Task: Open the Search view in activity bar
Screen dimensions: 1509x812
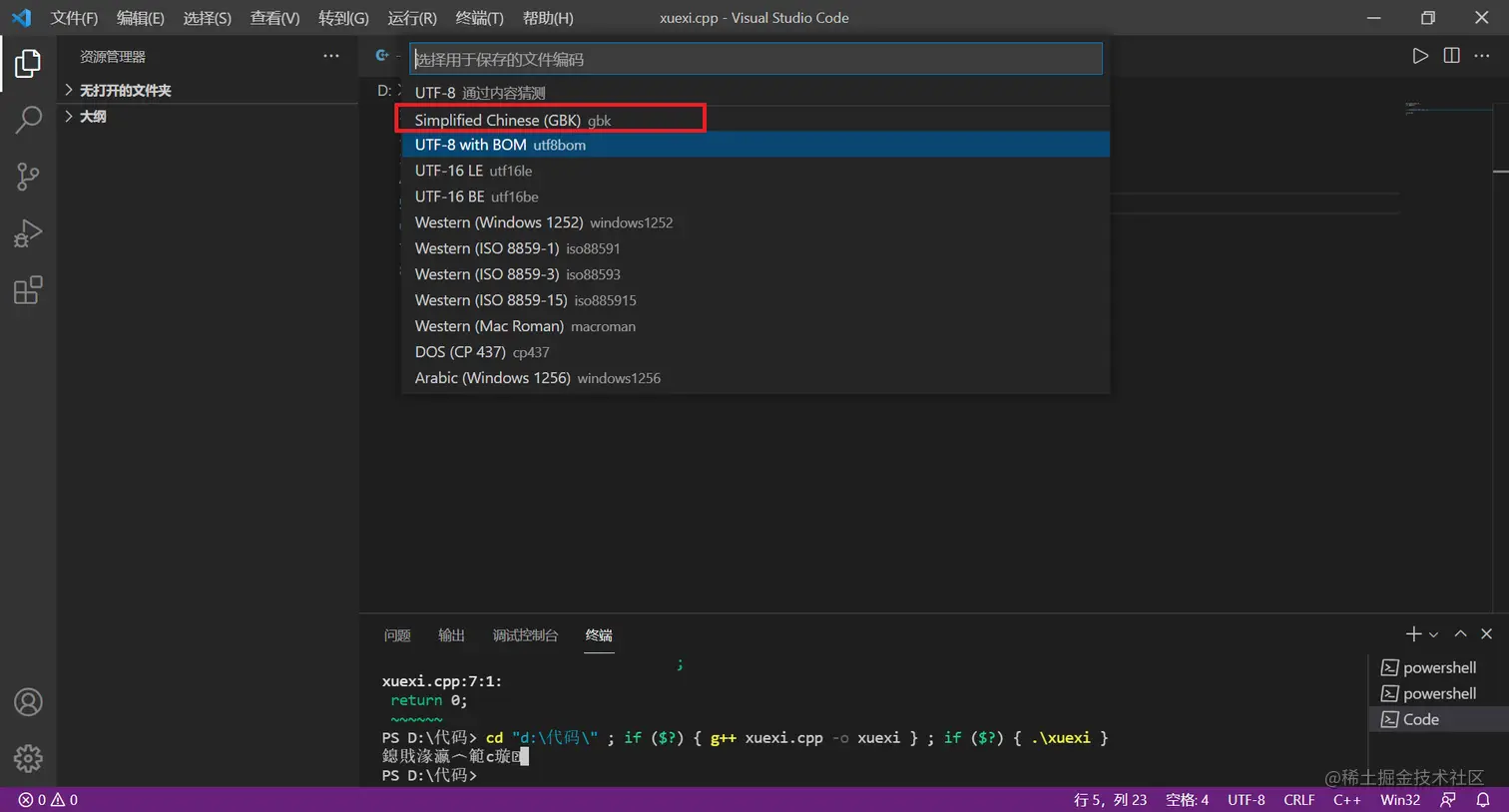Action: point(27,119)
